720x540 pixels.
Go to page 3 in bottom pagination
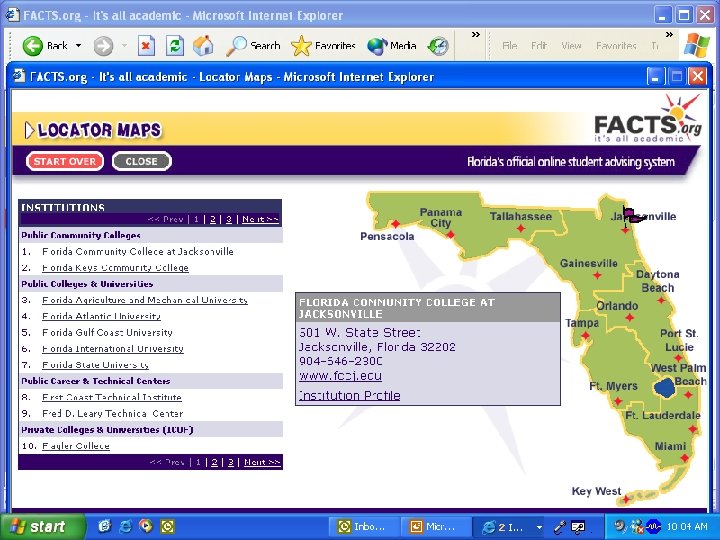(x=231, y=462)
